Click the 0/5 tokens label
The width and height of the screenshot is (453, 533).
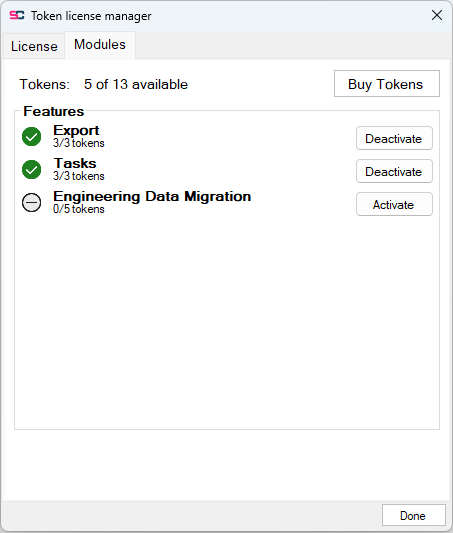79,209
